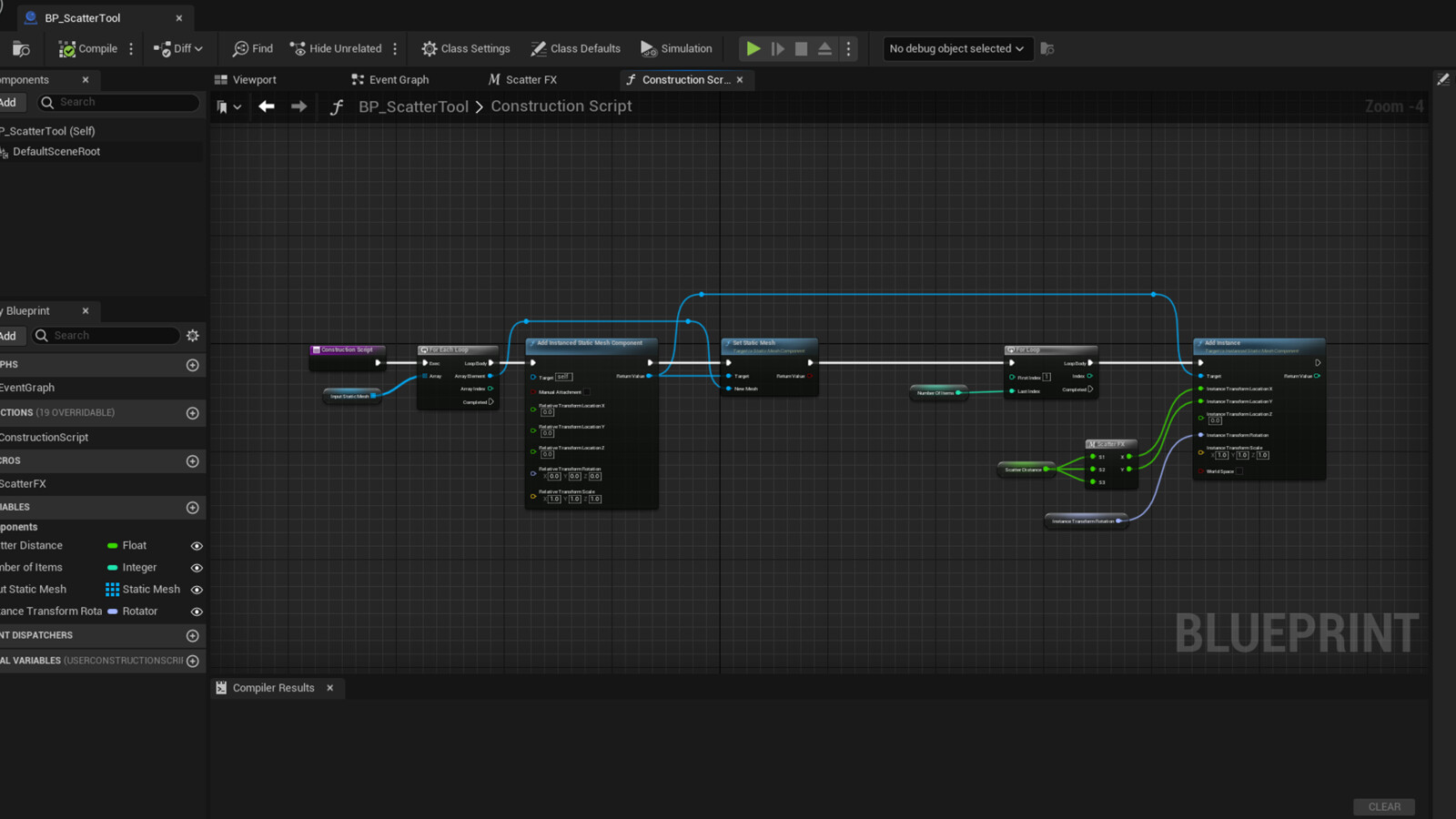Add new graph with plus icon
Screen dimensions: 1456x819
click(x=193, y=365)
